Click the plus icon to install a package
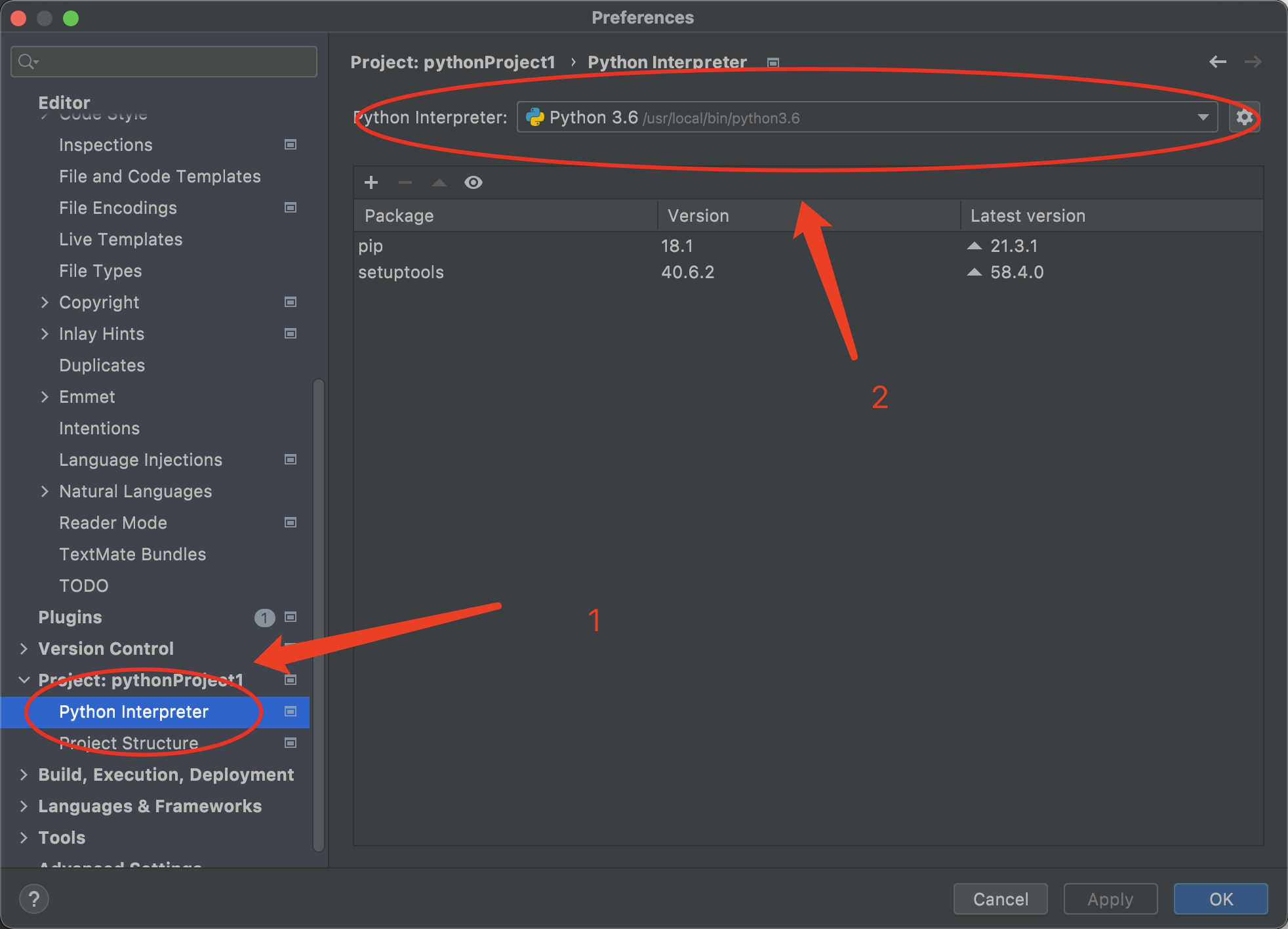 click(371, 182)
